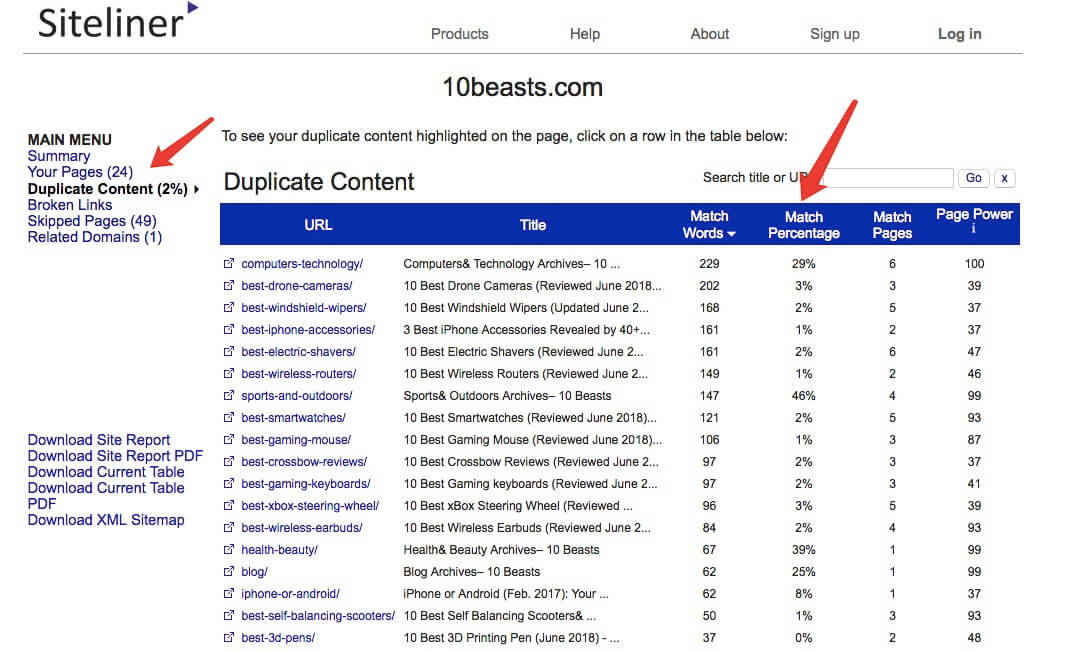The width and height of the screenshot is (1087, 652).
Task: Open external link icon for best-3d-pens
Action: 228,637
